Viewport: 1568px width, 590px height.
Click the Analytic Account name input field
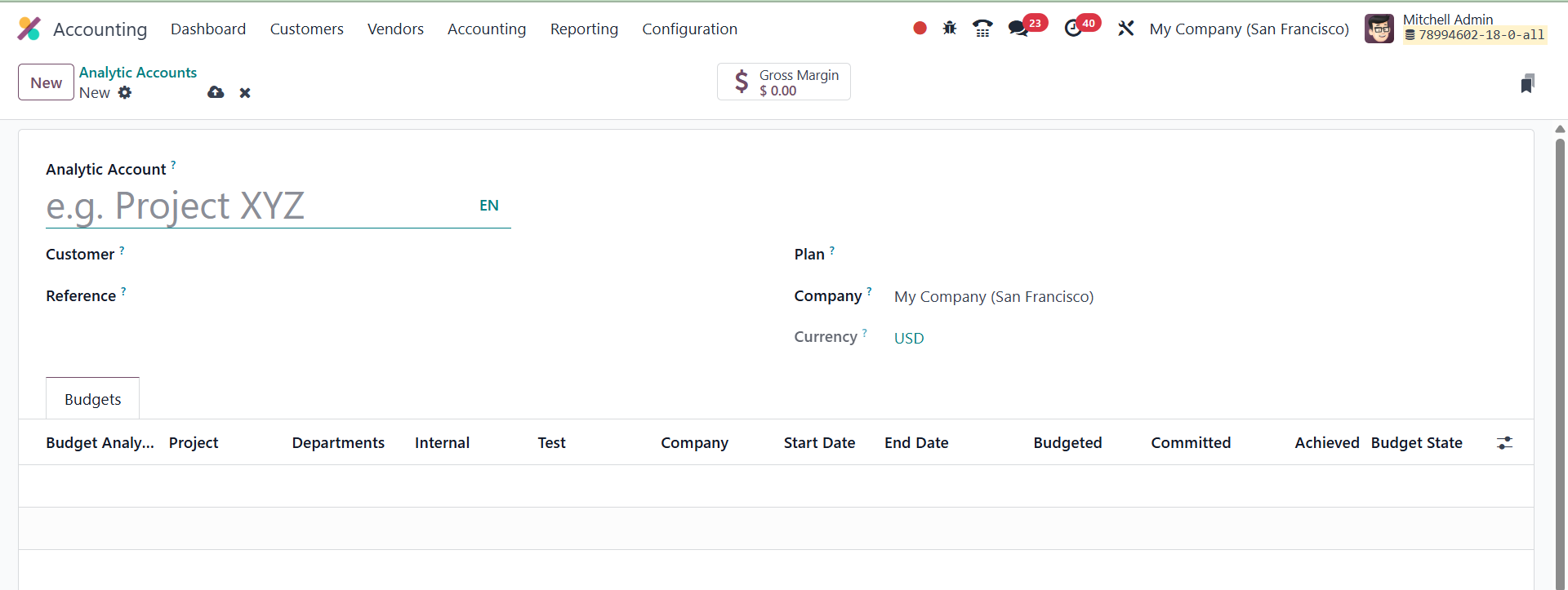coord(257,206)
